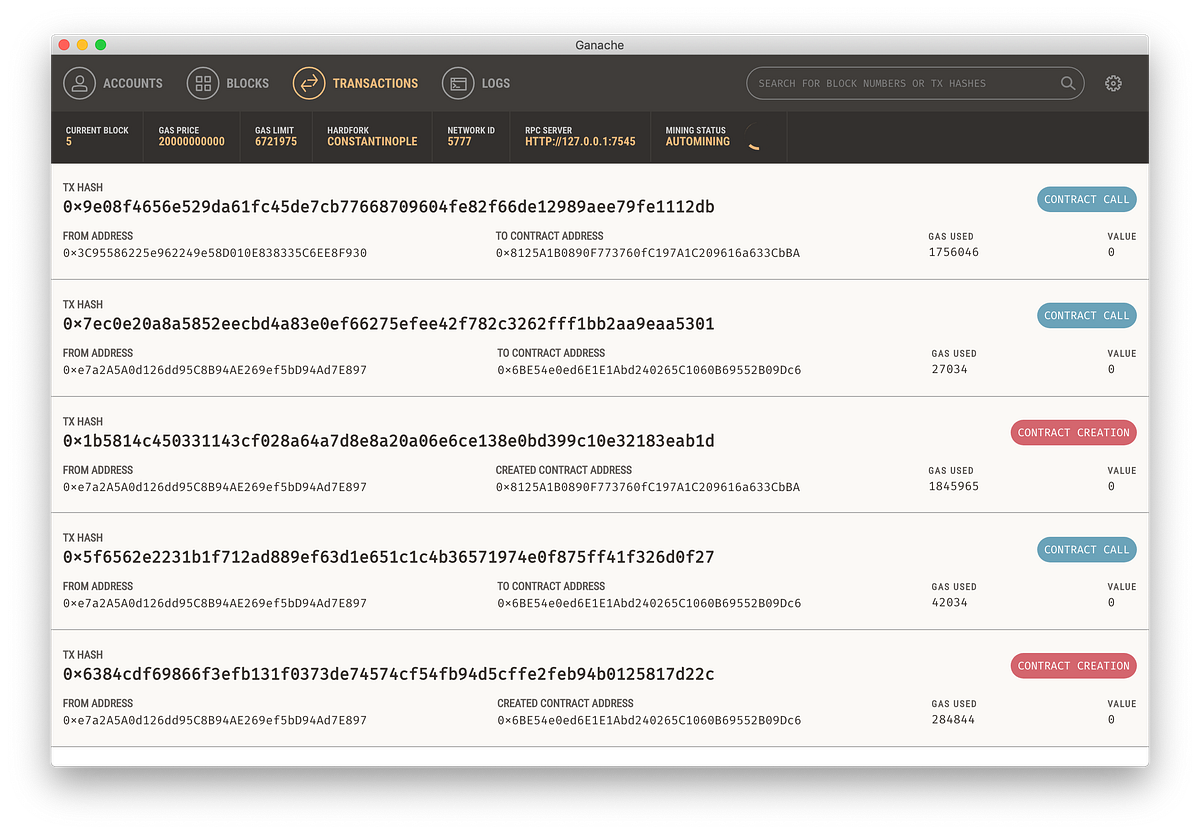Click the CONTRACT CALL badge for hash 0x7ec0e20a8a…
The image size is (1200, 834).
pyautogui.click(x=1087, y=315)
